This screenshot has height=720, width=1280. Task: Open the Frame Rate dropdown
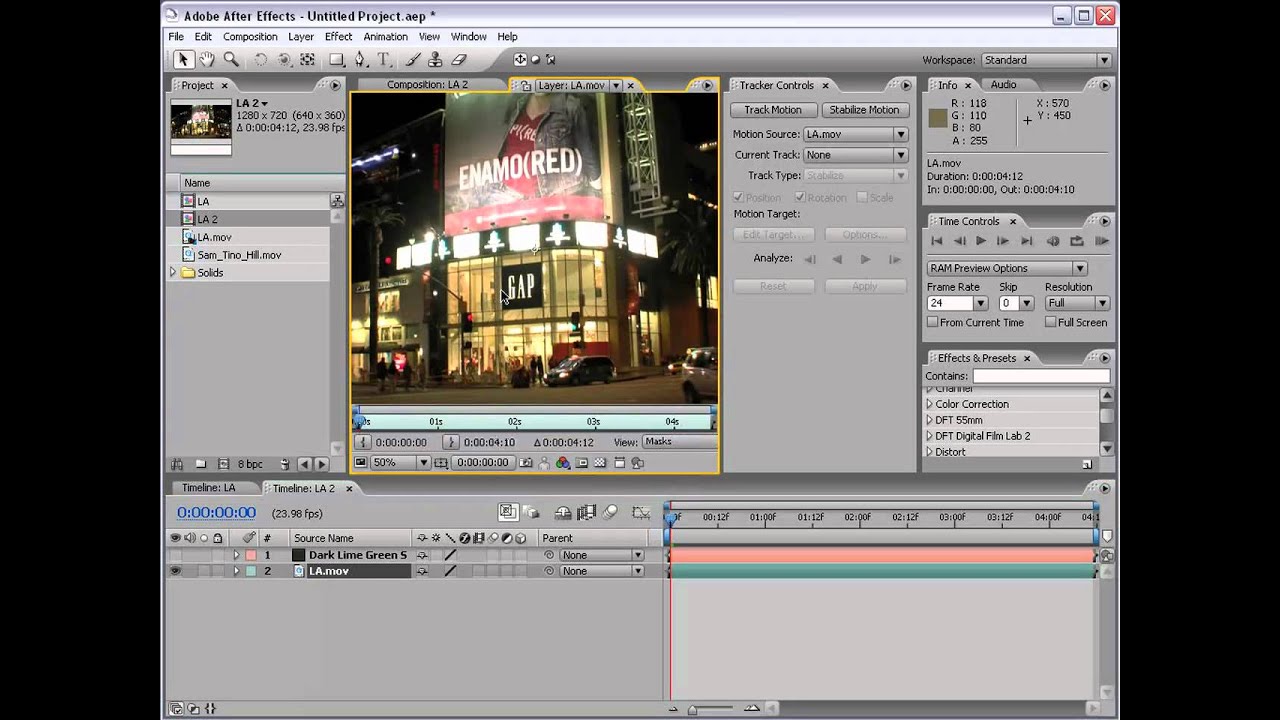coord(980,303)
